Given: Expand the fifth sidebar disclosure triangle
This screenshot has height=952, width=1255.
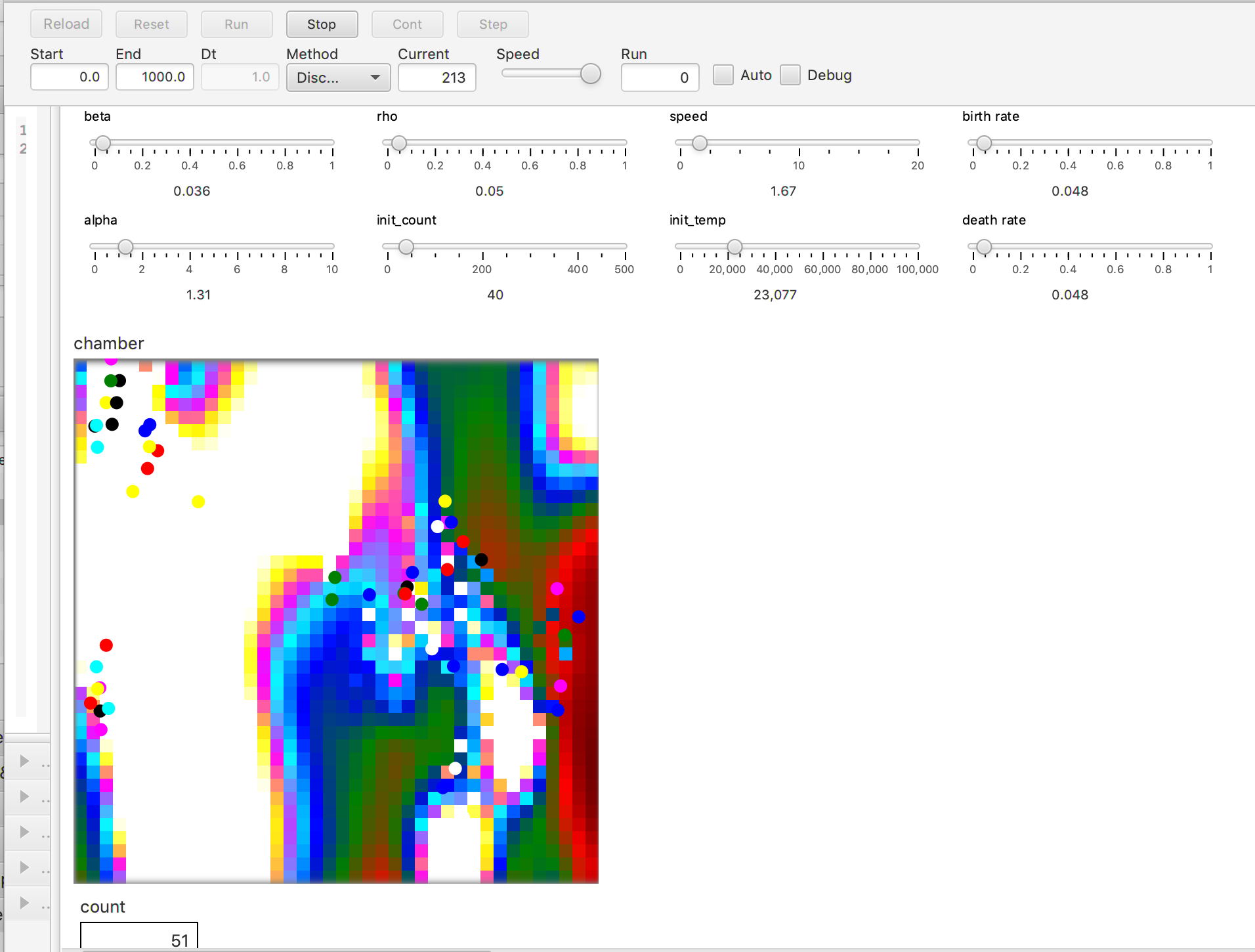Looking at the screenshot, I should click(x=25, y=903).
